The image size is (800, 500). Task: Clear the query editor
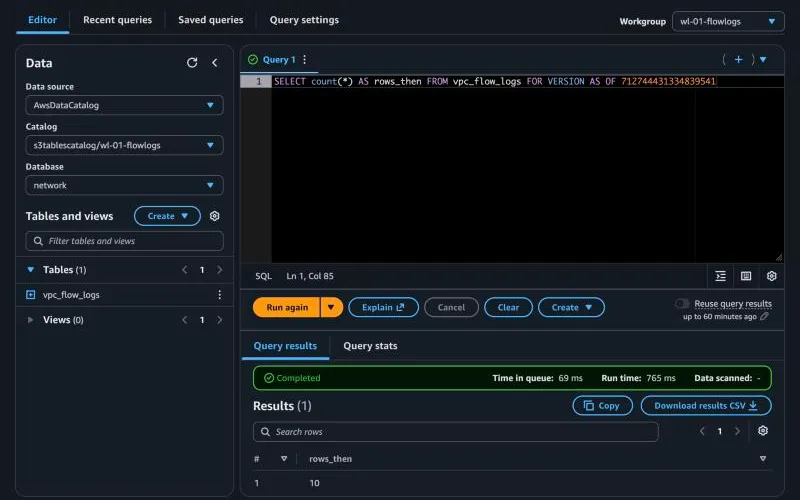pos(508,307)
